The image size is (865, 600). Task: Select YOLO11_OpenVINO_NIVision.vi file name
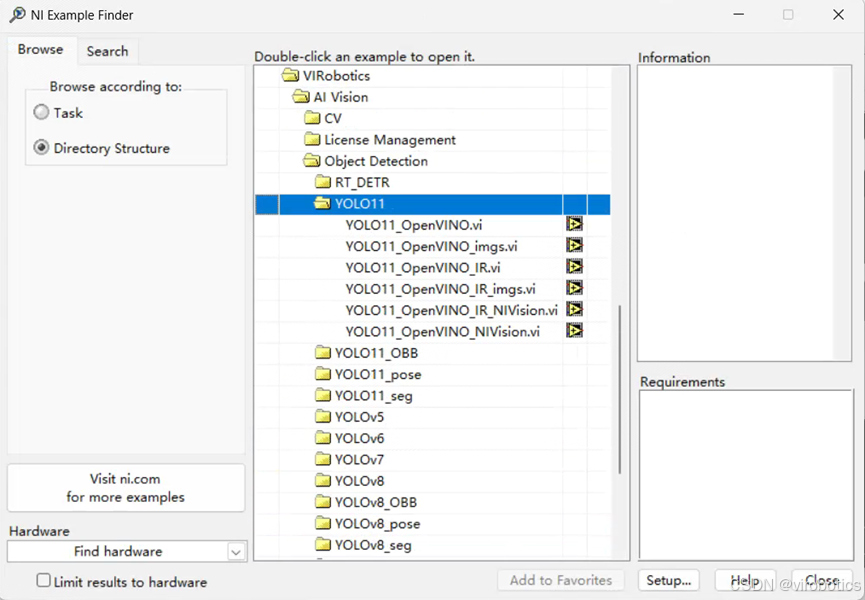[442, 332]
